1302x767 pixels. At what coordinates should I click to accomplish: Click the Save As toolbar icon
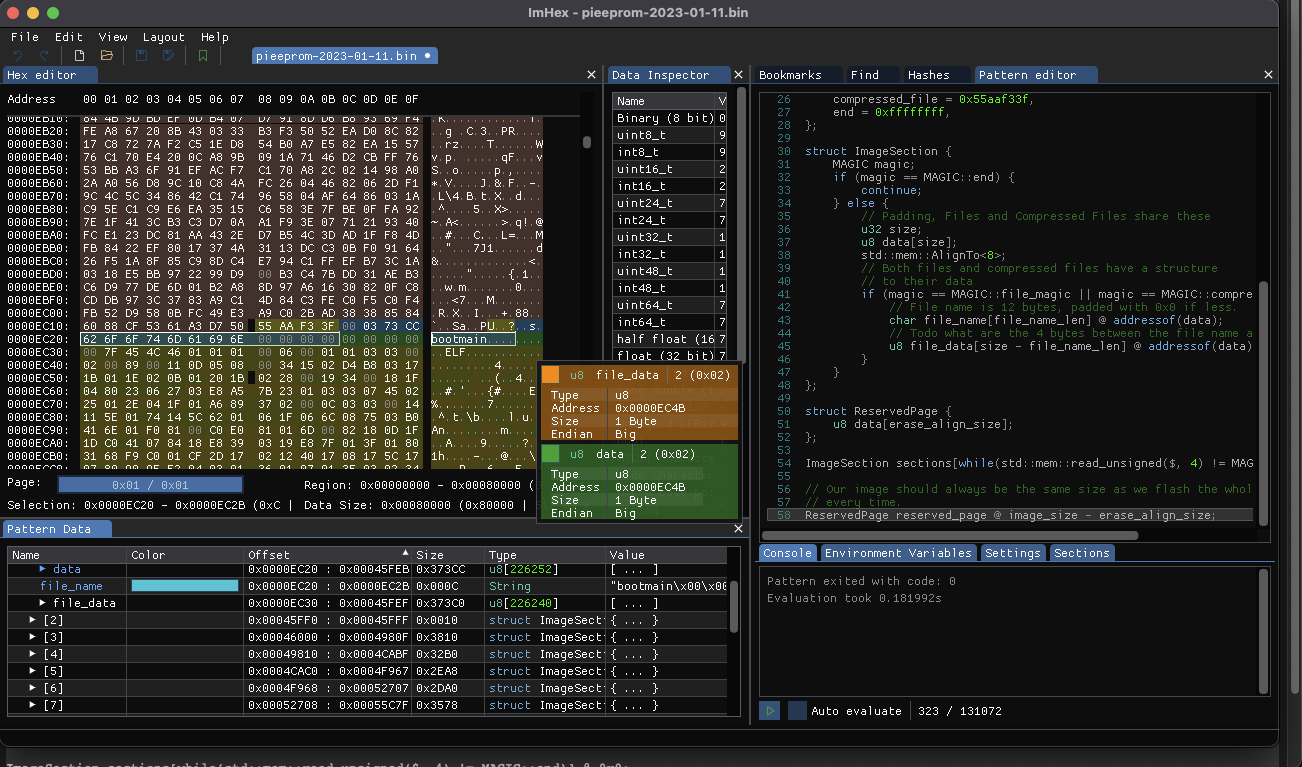coord(169,56)
